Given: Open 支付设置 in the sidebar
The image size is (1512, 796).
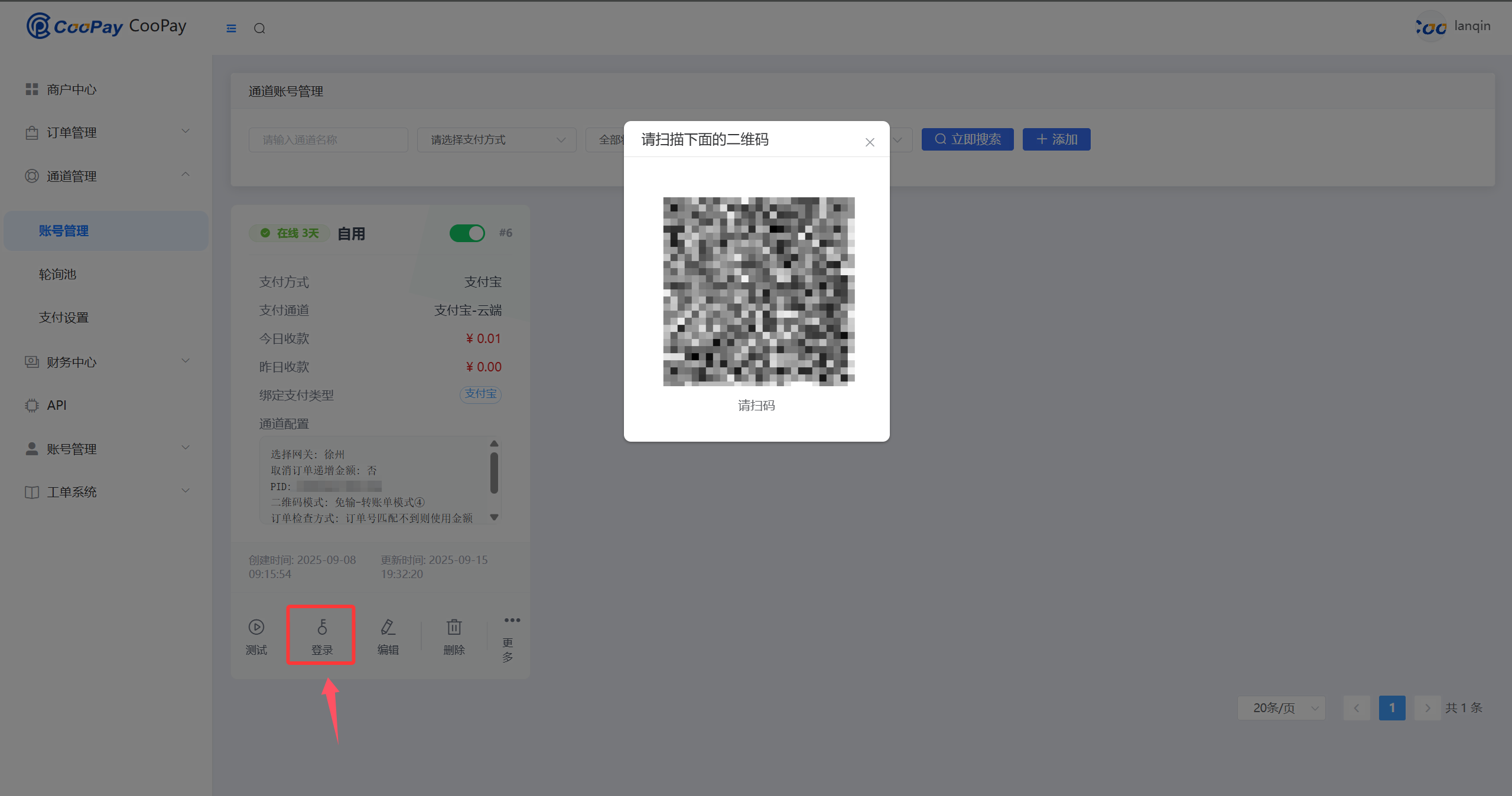Looking at the screenshot, I should 63,318.
